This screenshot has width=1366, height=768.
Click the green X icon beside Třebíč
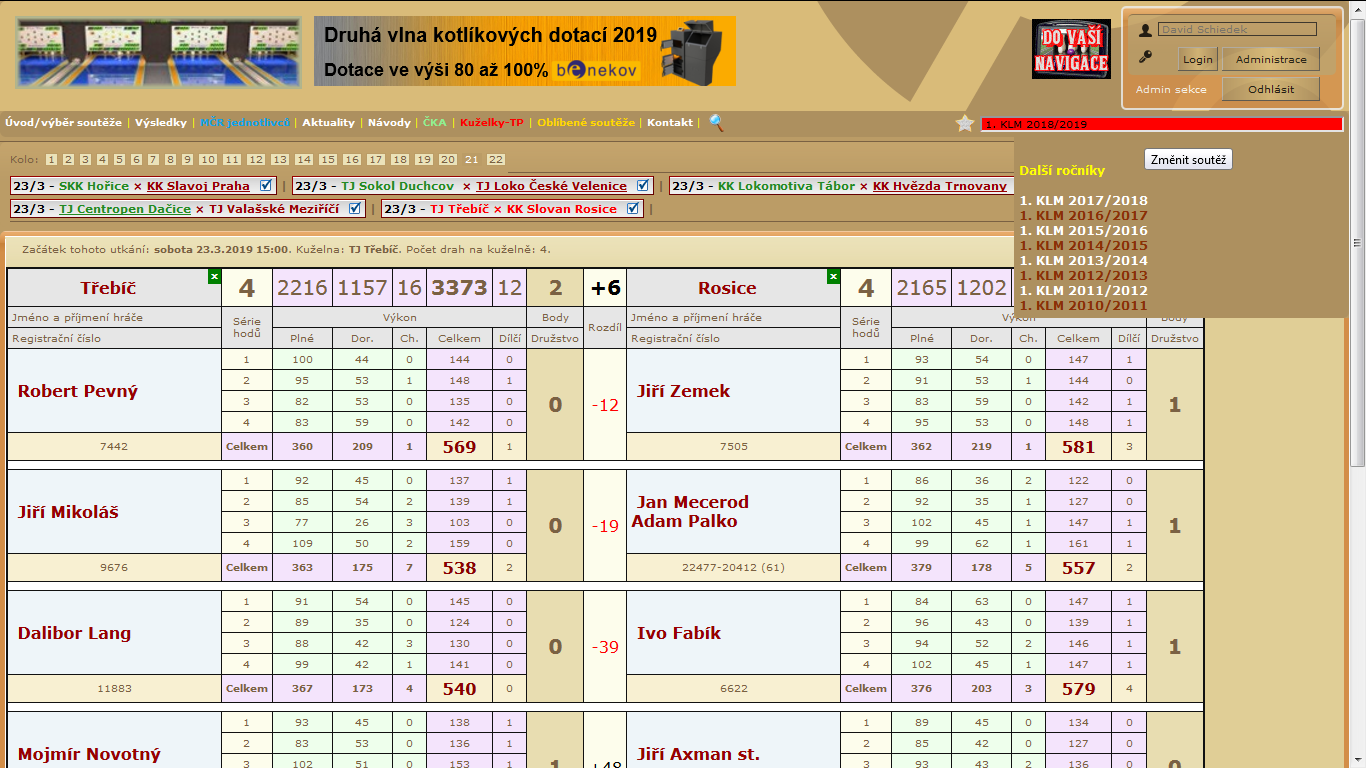(x=214, y=276)
